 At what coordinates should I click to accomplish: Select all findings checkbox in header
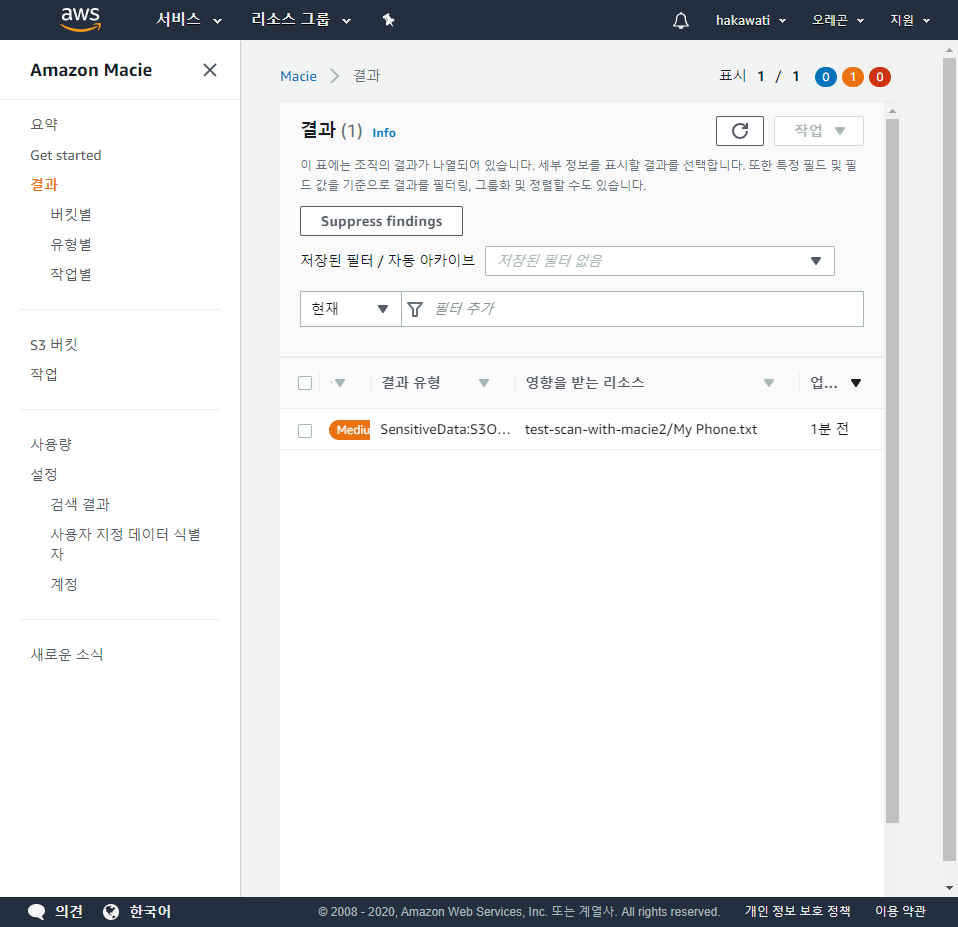pyautogui.click(x=305, y=383)
